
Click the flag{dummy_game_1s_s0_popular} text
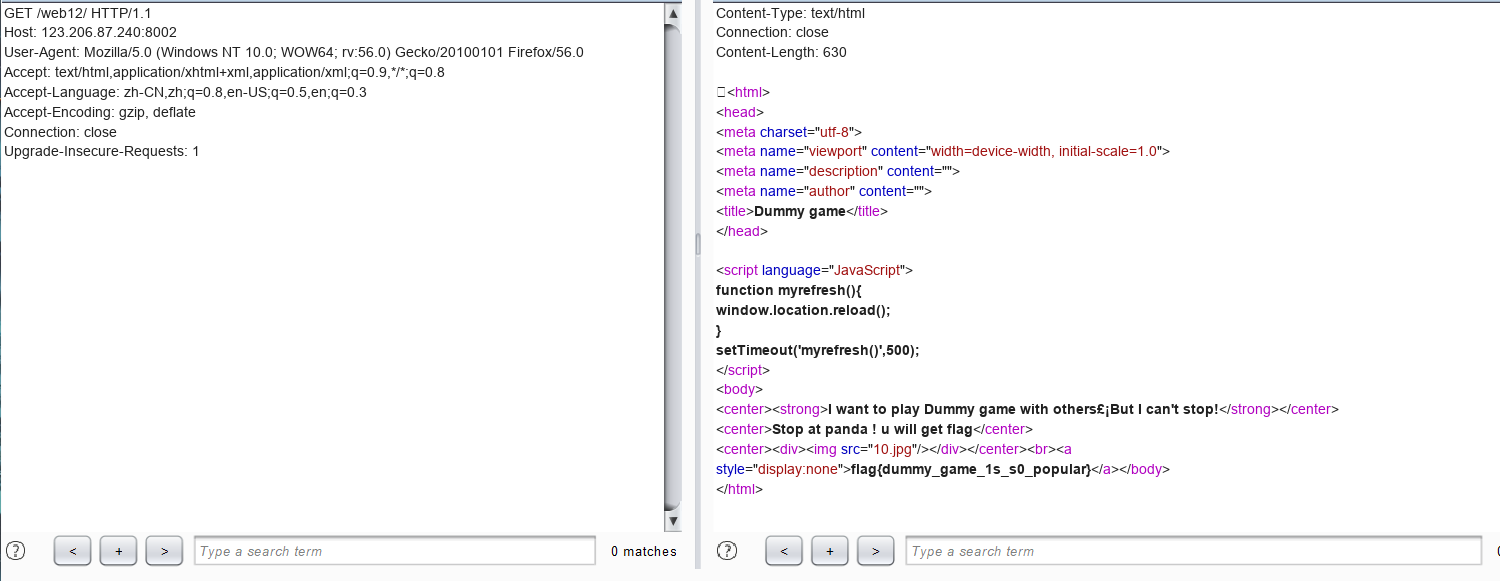[971, 470]
